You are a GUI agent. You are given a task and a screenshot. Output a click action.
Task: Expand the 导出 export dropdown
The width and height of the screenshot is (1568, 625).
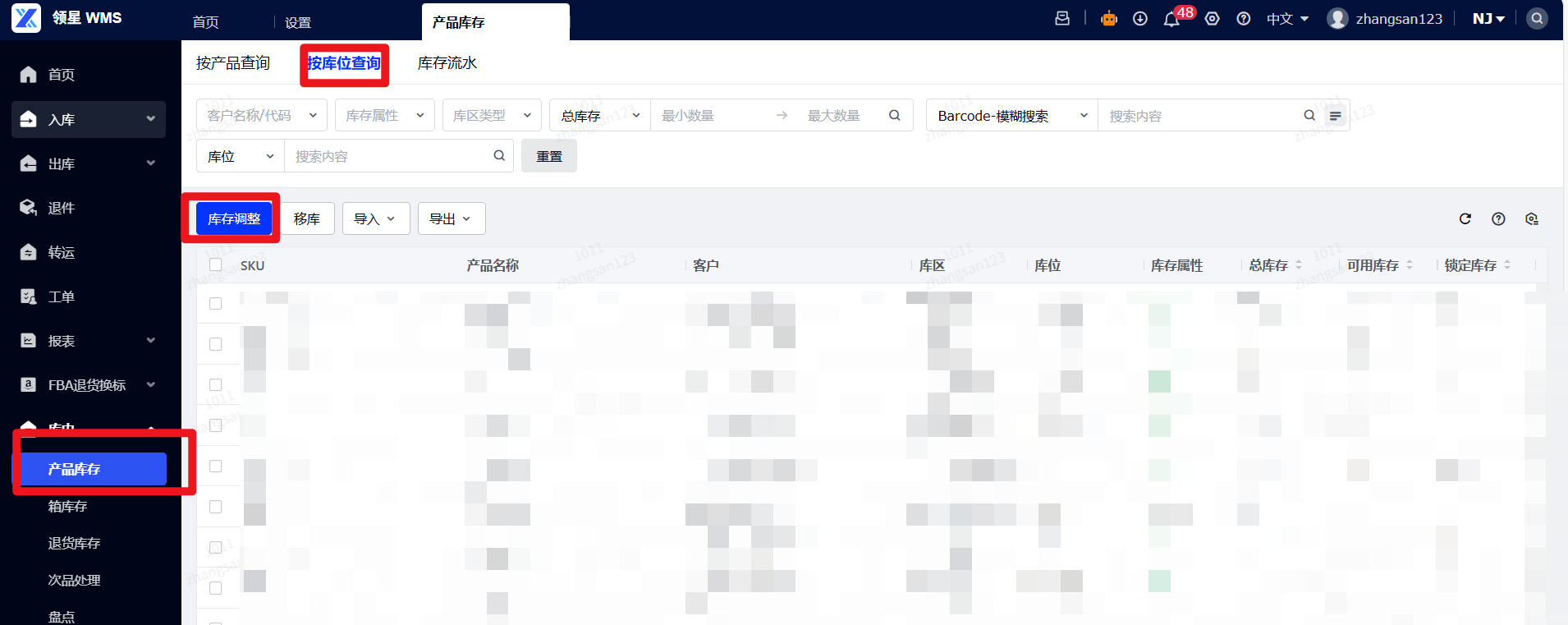click(x=452, y=218)
